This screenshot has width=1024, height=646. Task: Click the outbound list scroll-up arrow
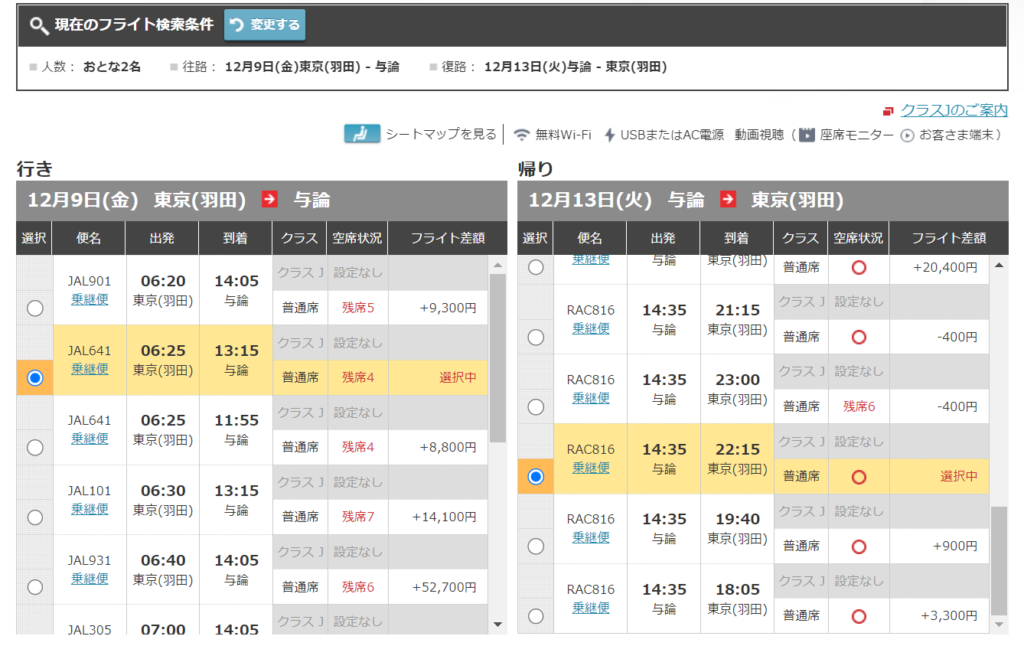(x=498, y=265)
